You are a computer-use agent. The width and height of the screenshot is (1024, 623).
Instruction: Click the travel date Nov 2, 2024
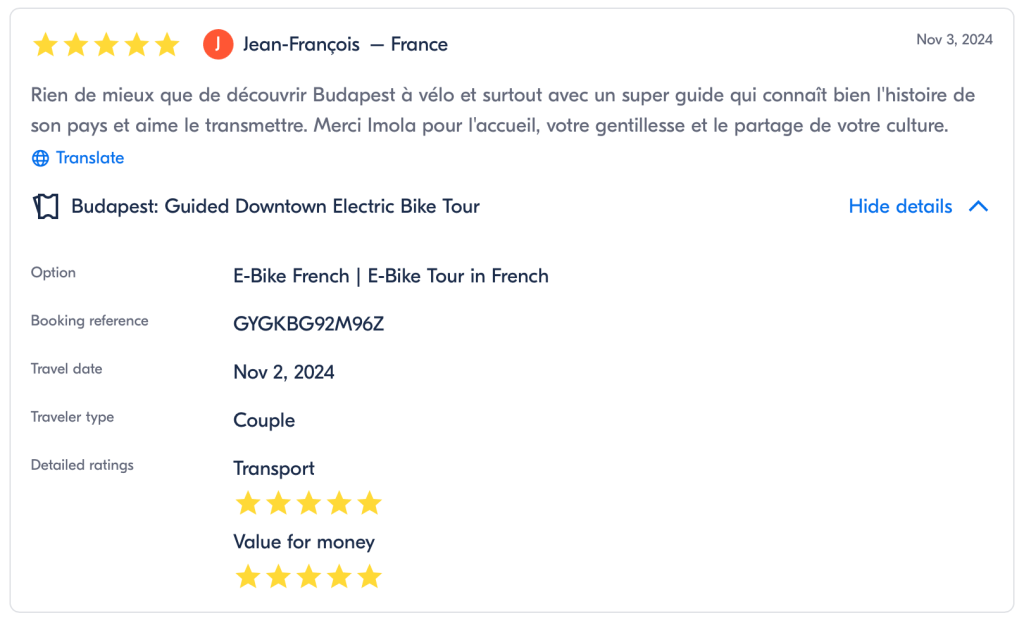[283, 372]
